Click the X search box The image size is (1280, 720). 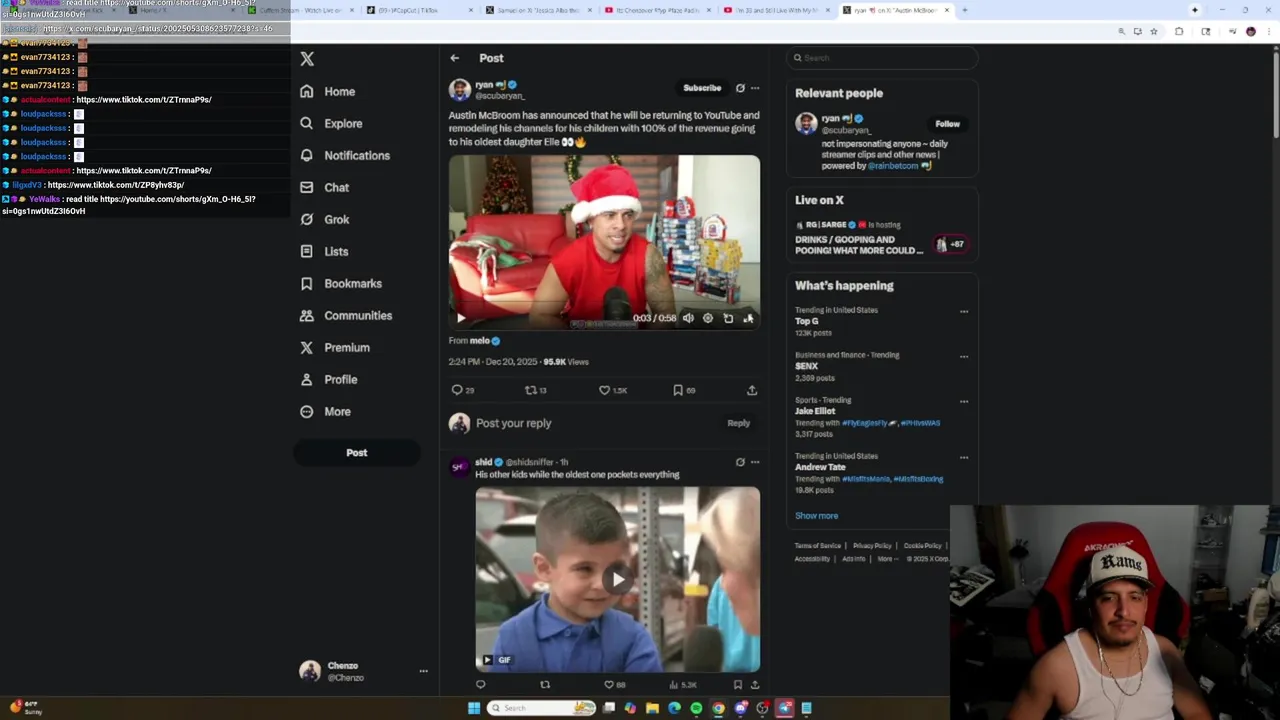point(882,58)
